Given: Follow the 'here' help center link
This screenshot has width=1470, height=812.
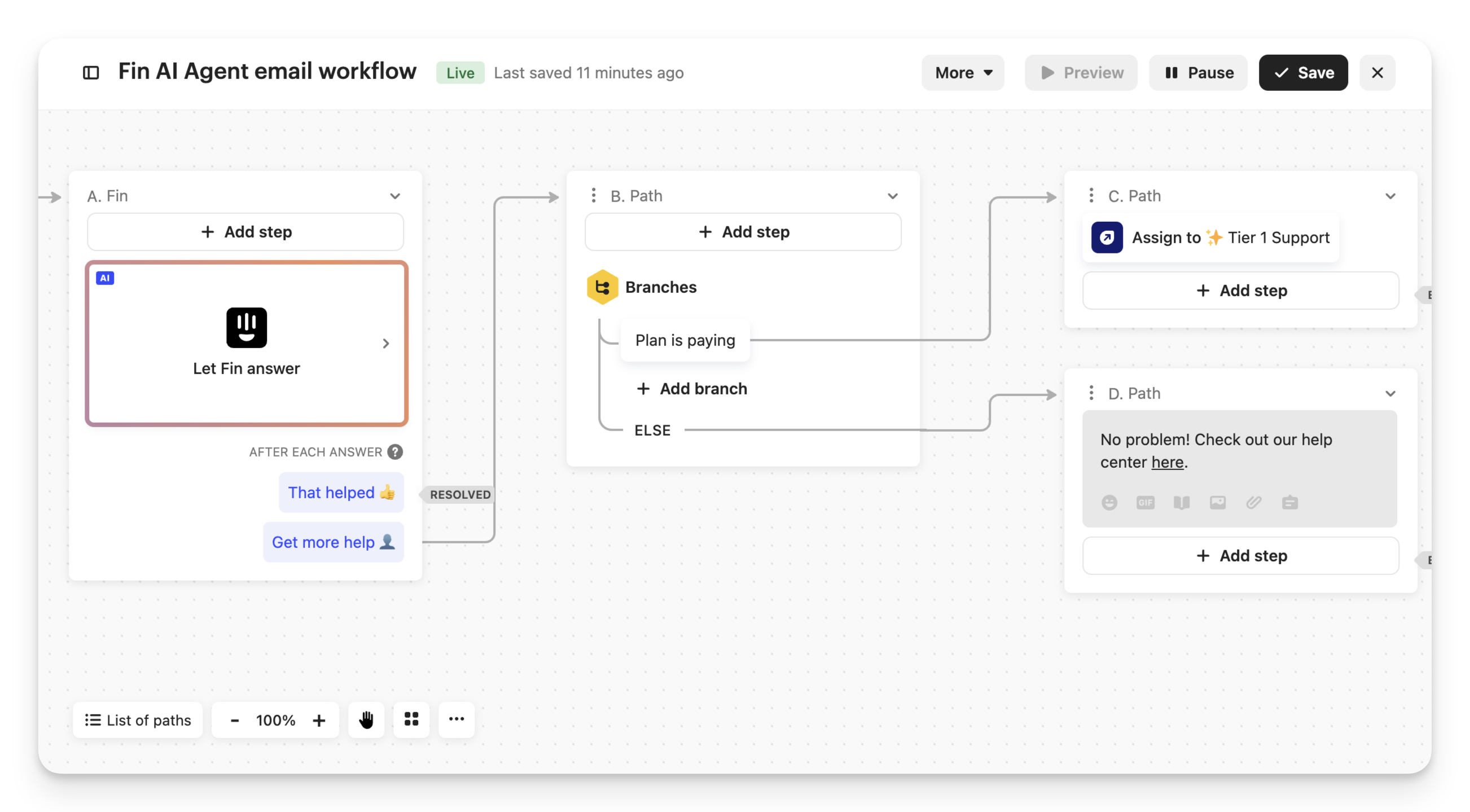Looking at the screenshot, I should pos(1167,462).
